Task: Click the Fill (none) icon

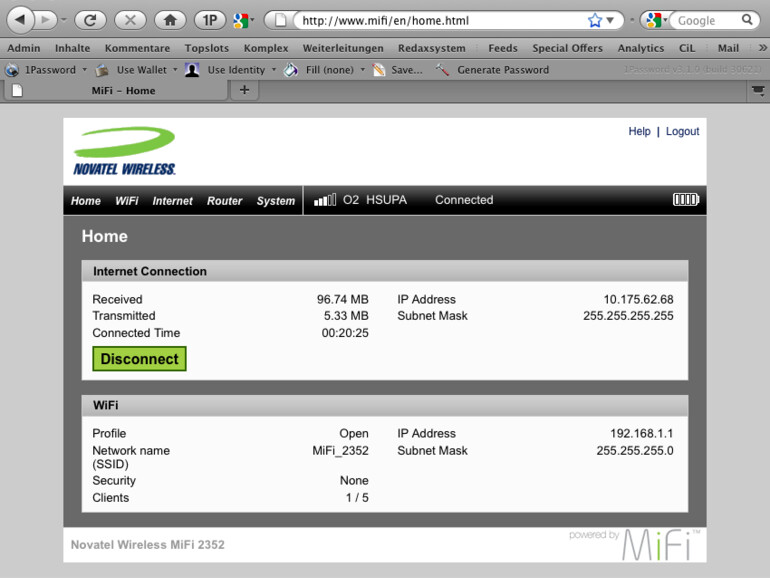Action: pyautogui.click(x=291, y=70)
